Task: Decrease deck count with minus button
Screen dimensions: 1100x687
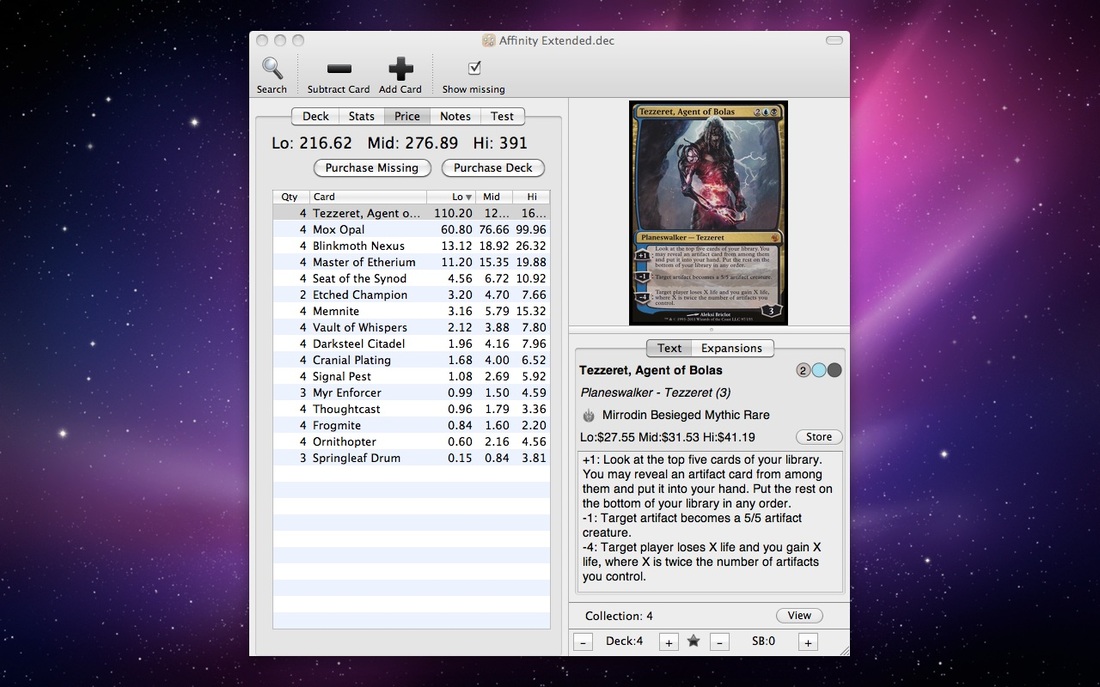Action: click(584, 642)
